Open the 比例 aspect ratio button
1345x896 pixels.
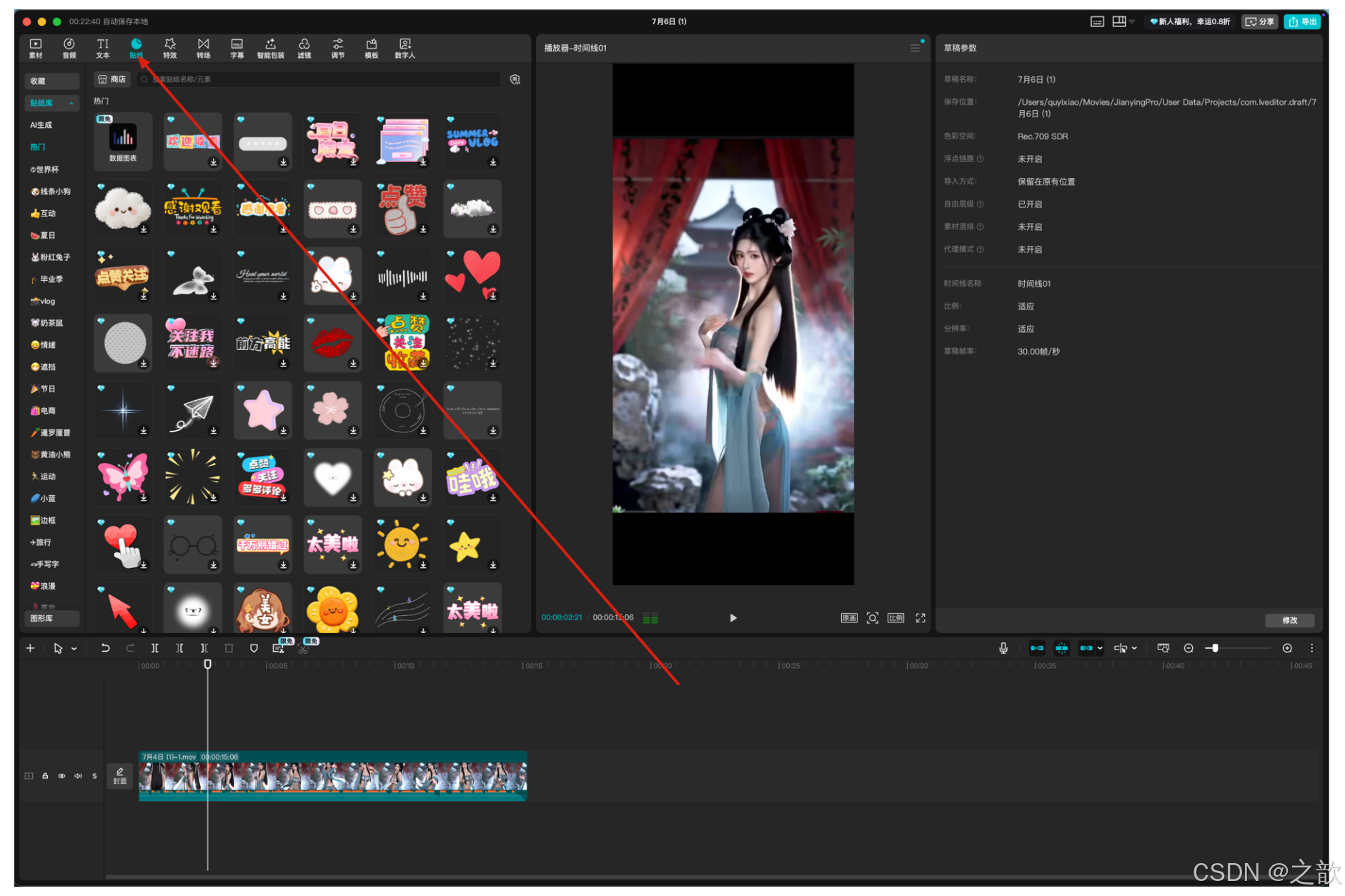pyautogui.click(x=895, y=618)
